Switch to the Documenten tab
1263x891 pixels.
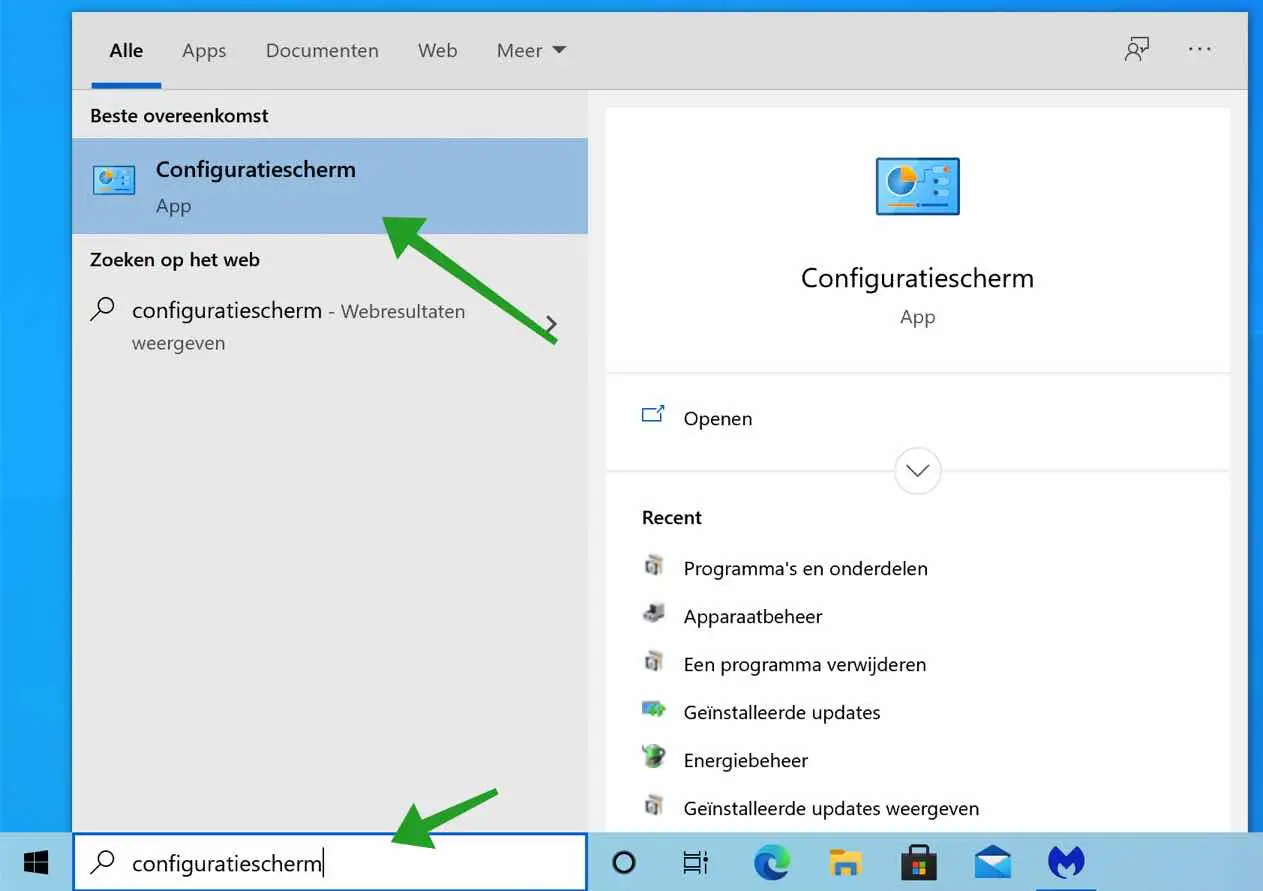click(322, 50)
